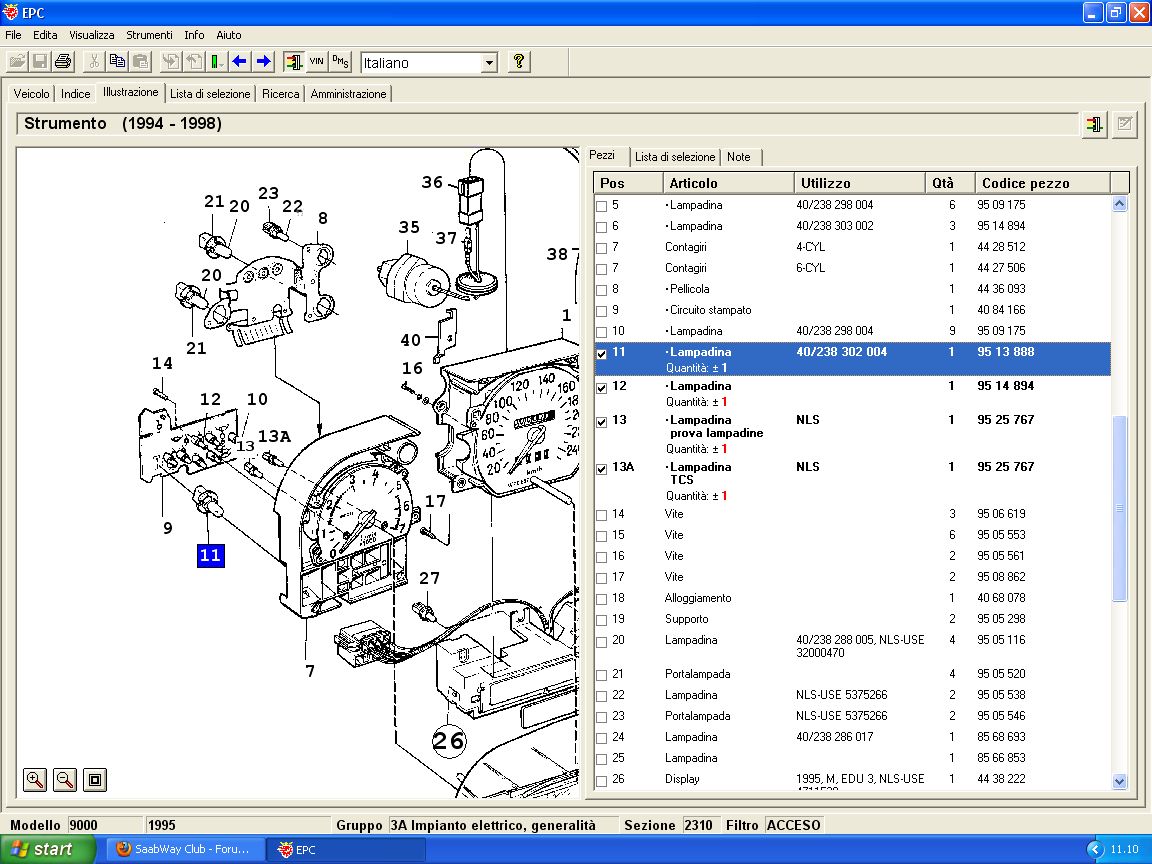Open help with the question mark icon

point(519,62)
